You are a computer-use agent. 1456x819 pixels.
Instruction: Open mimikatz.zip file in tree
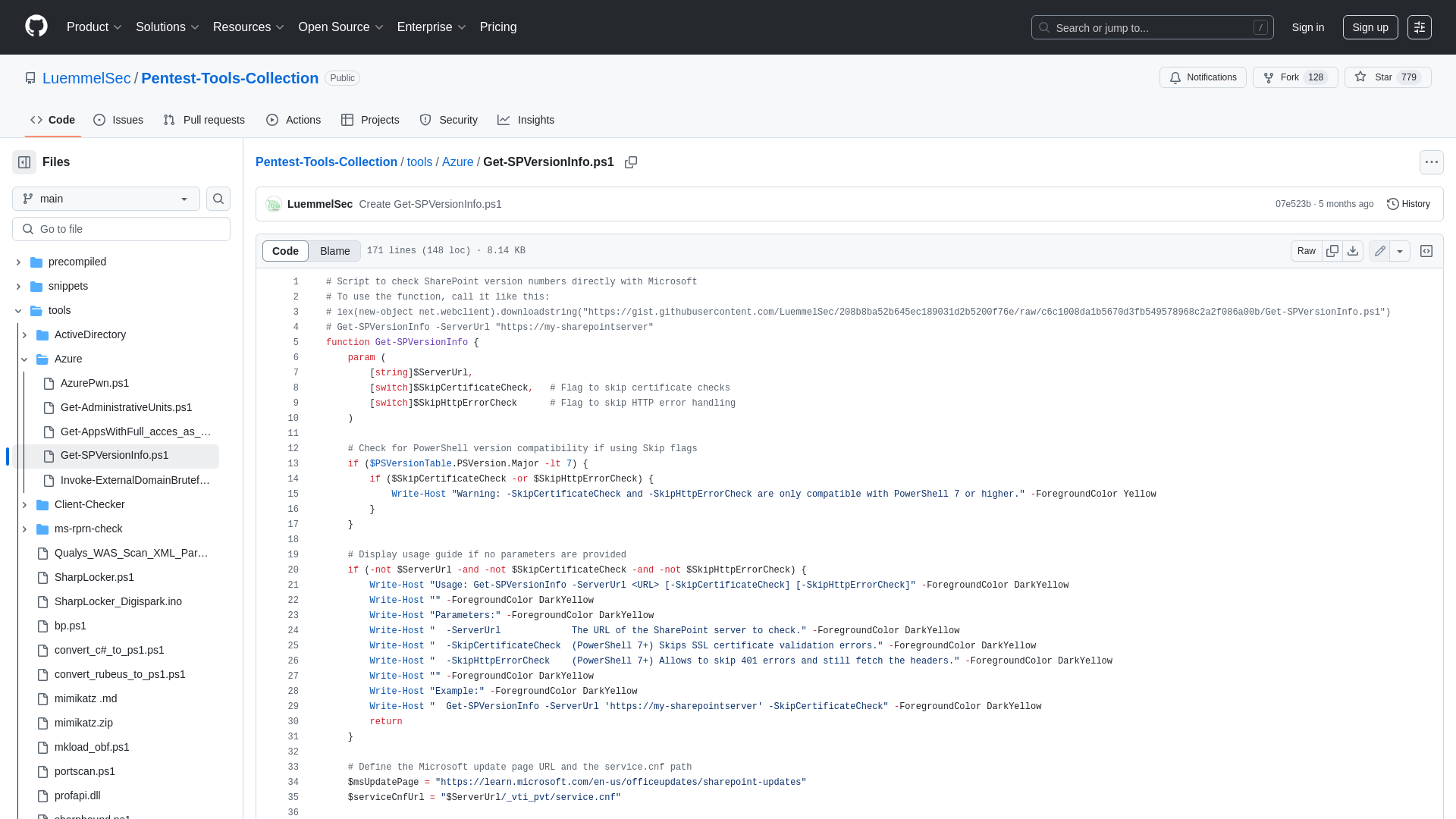point(83,723)
